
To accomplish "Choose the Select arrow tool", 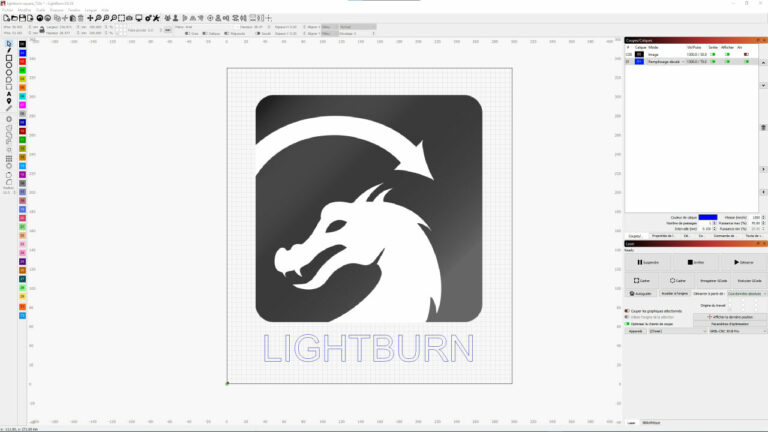I will [9, 44].
